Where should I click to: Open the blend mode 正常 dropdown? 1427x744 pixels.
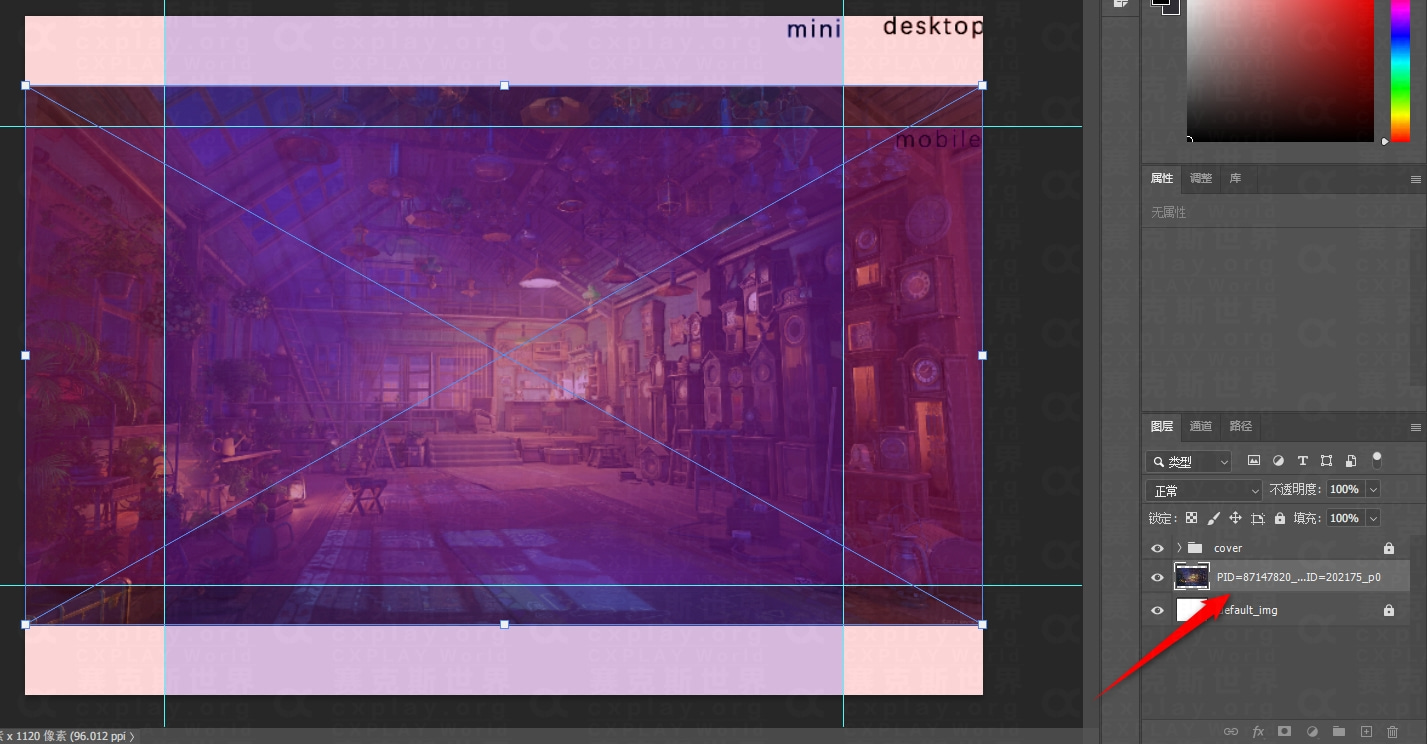click(x=1204, y=490)
